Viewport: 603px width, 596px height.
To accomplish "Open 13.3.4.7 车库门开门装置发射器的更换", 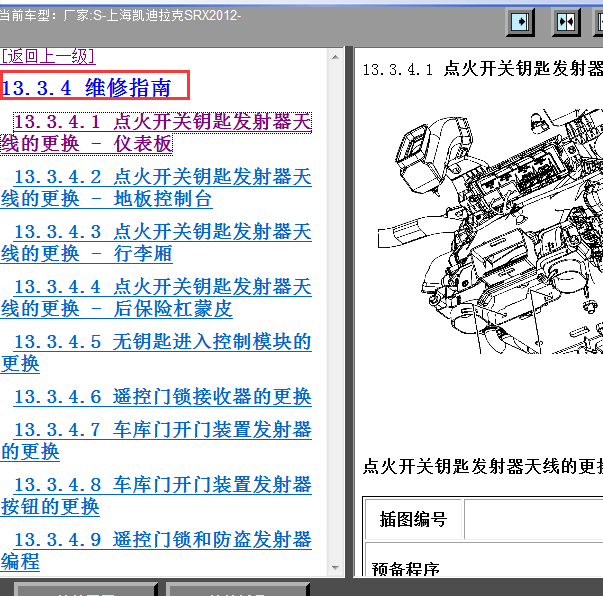I will (x=156, y=441).
